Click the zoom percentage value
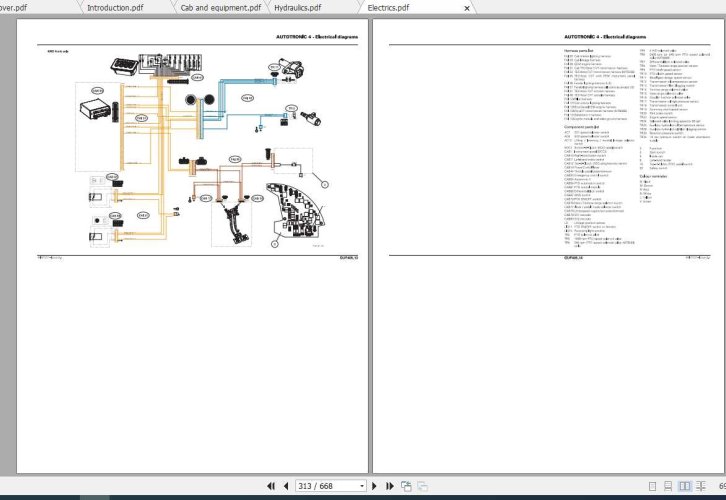This screenshot has height=500, width=726. point(722,486)
